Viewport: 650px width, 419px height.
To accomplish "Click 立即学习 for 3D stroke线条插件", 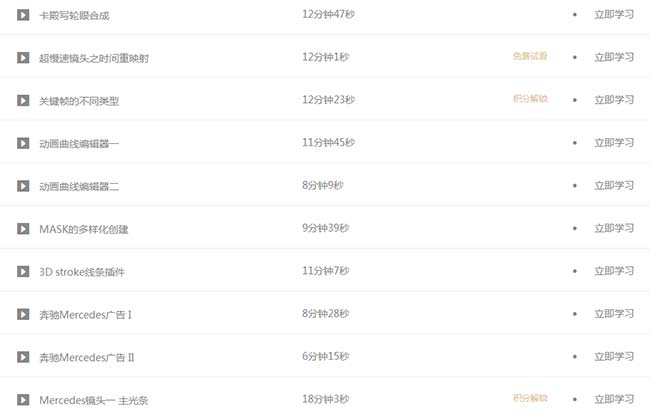I will point(614,272).
